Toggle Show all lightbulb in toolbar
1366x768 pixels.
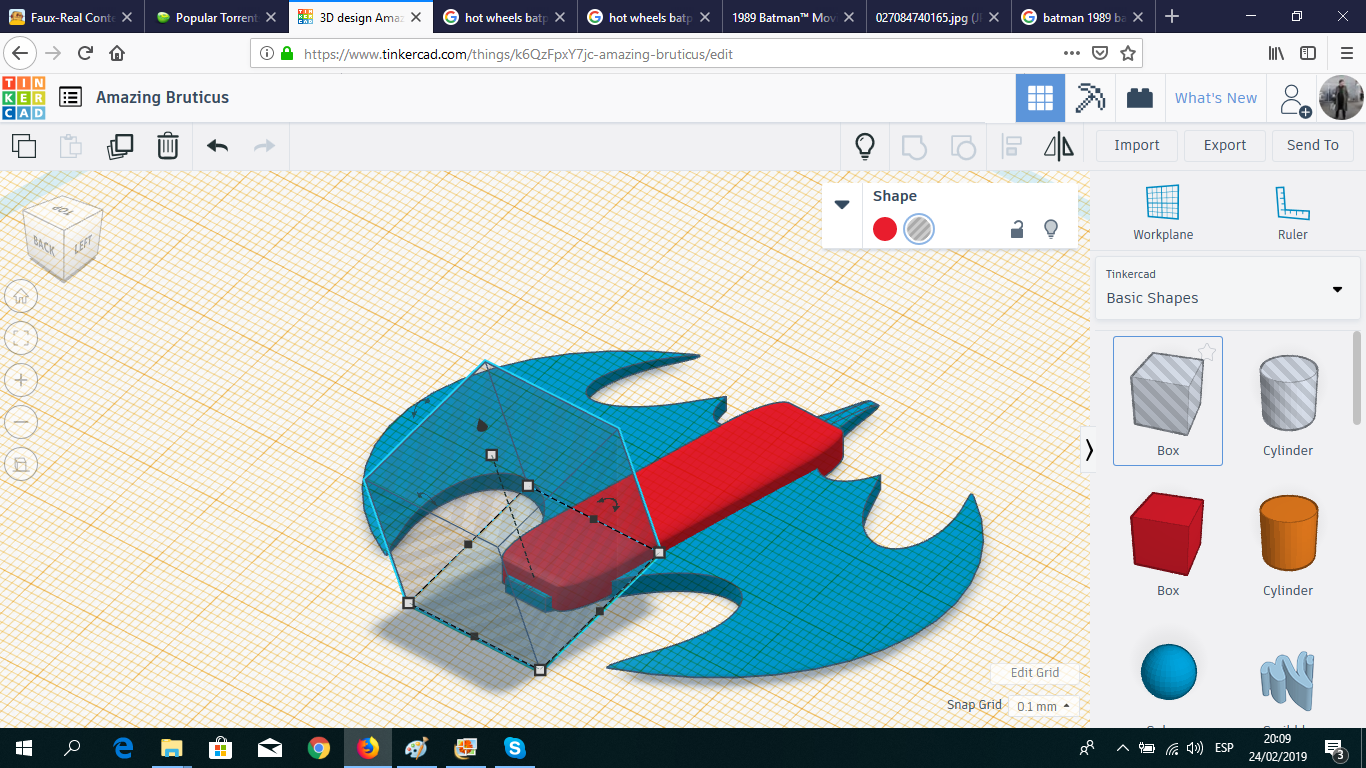tap(865, 146)
